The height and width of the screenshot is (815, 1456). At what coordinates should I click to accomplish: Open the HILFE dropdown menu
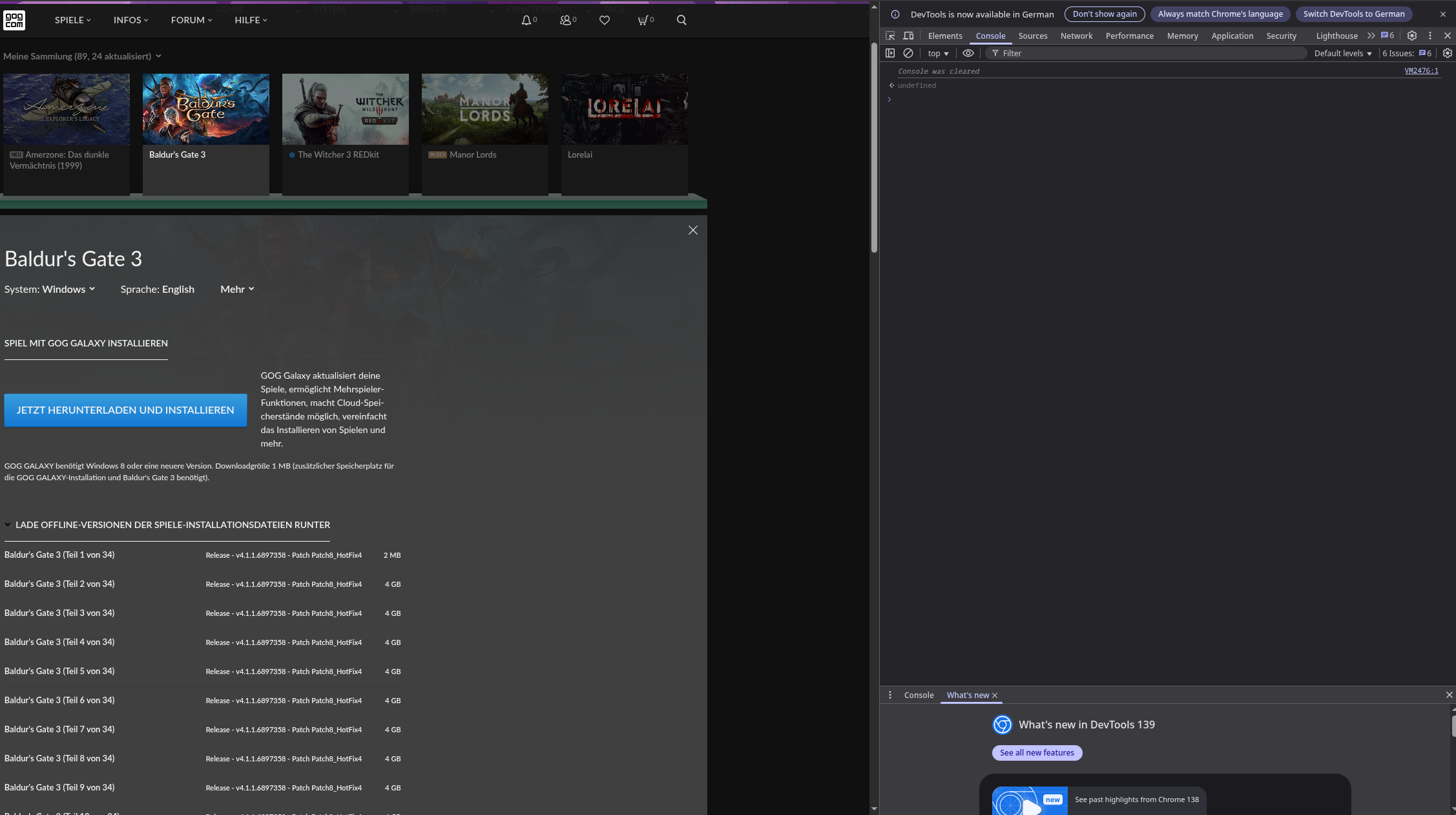tap(251, 20)
